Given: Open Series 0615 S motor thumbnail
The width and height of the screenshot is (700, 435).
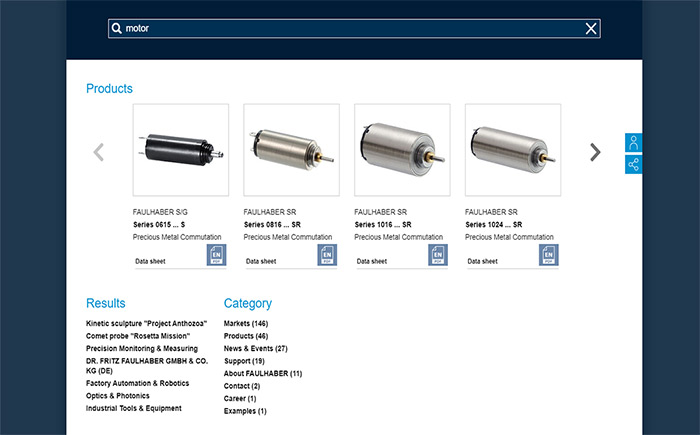Looking at the screenshot, I should pos(181,150).
